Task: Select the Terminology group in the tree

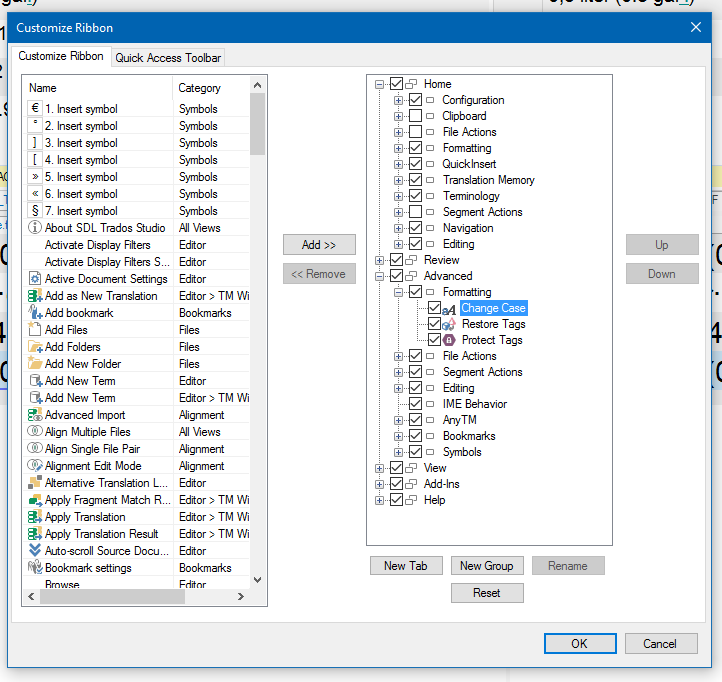Action: (471, 196)
